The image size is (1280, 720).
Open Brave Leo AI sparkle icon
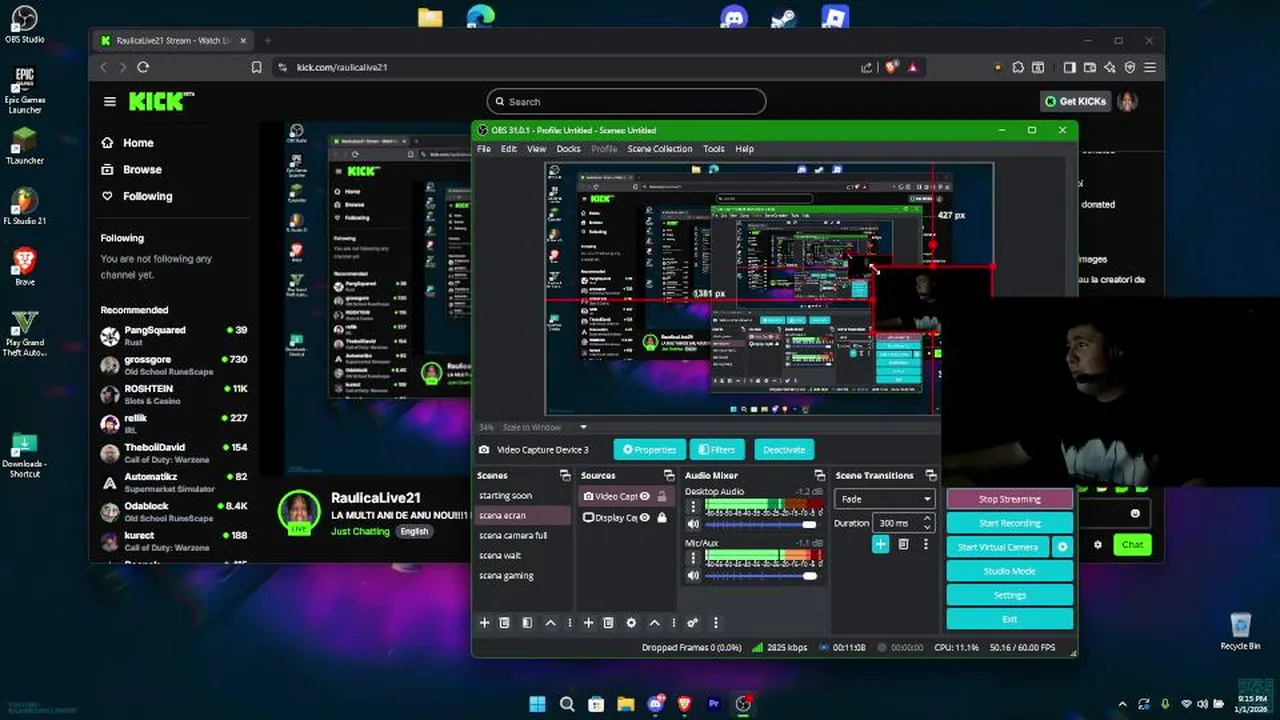[x=1110, y=67]
